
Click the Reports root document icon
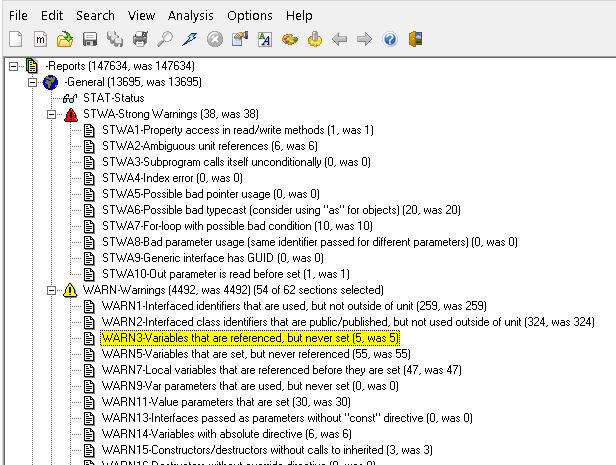pos(31,66)
